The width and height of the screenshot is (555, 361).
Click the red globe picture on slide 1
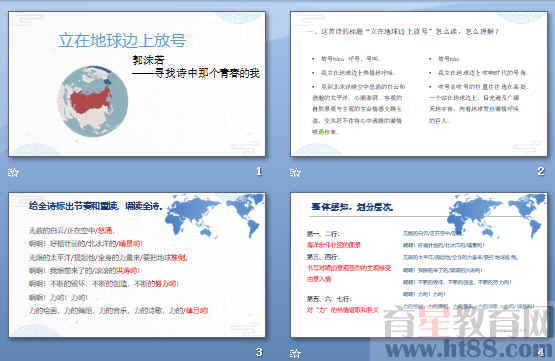point(93,101)
